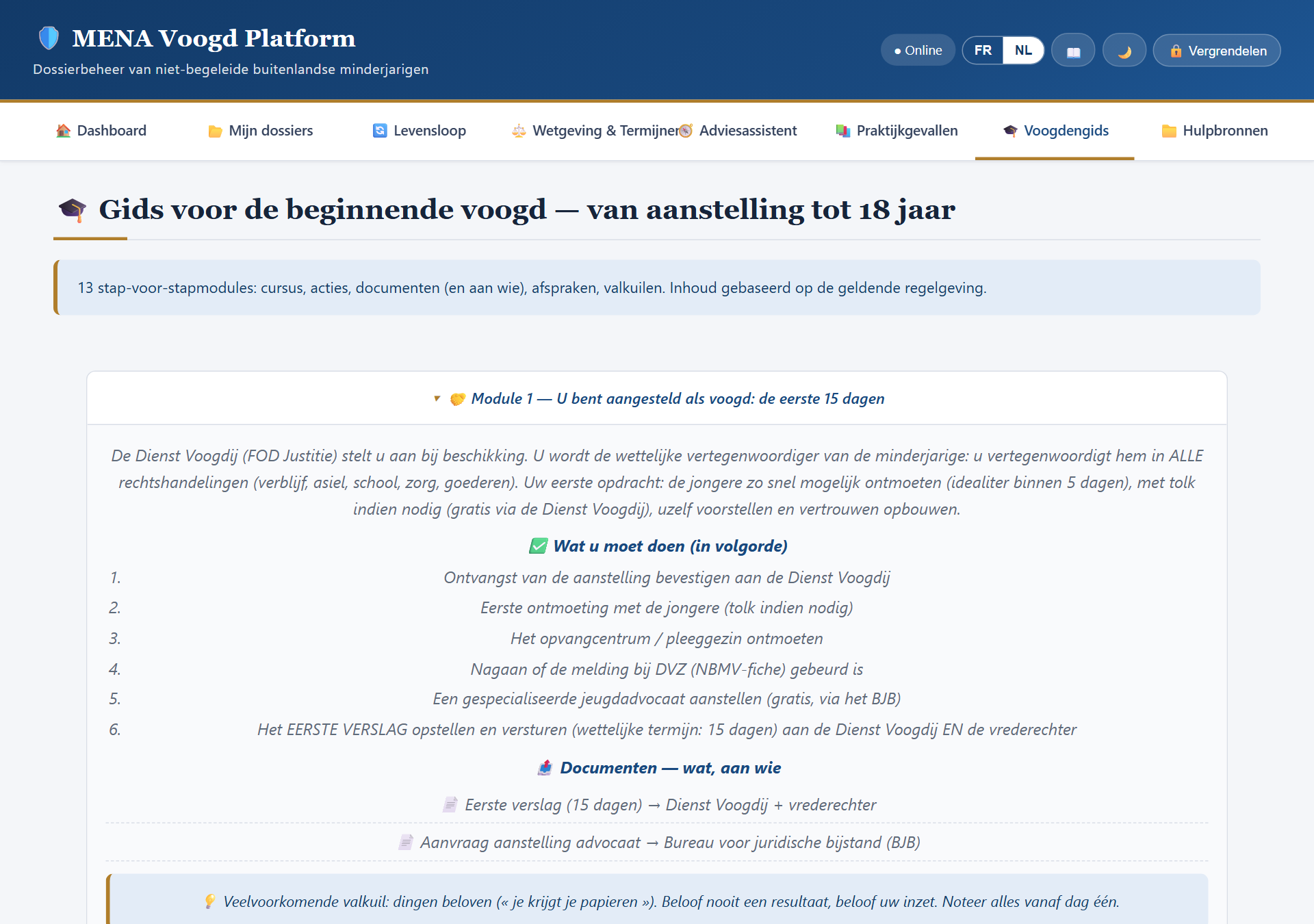
Task: Open the Hulpbronnen tab
Action: pos(1215,131)
